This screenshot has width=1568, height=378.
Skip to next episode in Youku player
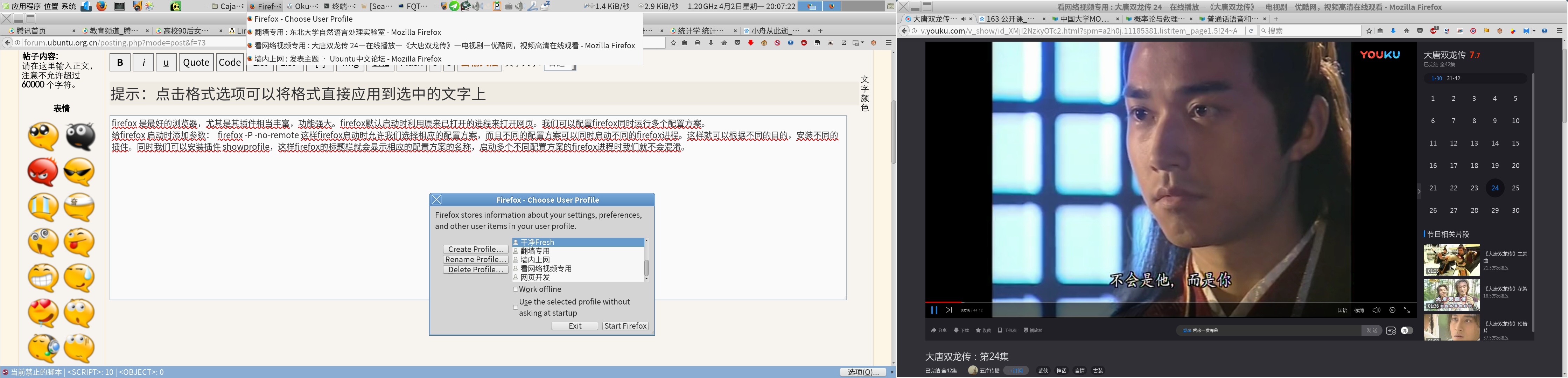[949, 310]
